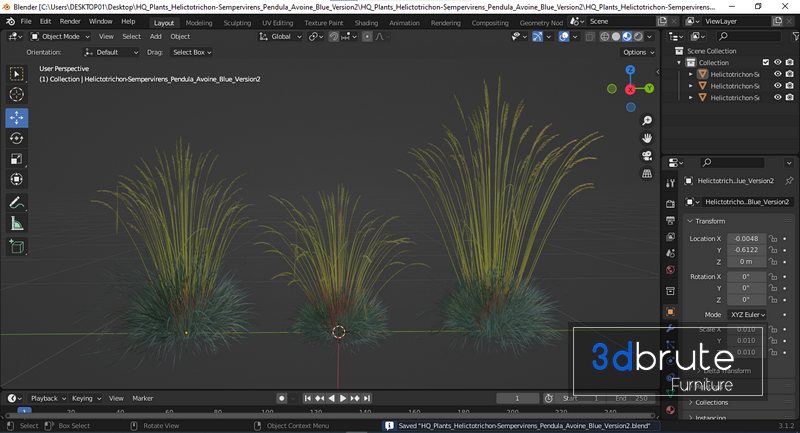
Task: Open the Scene properties tab
Action: [x=670, y=253]
